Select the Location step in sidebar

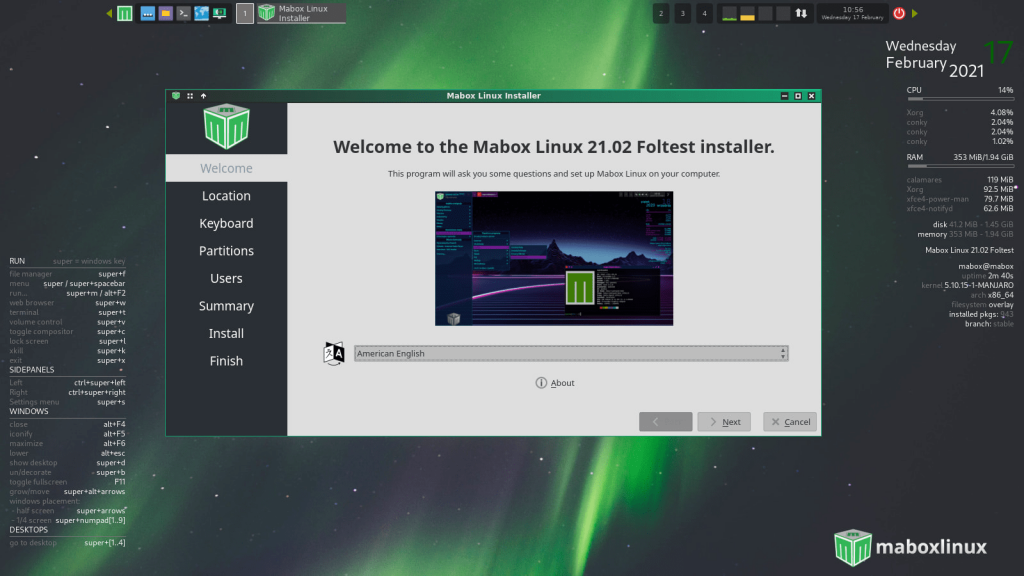click(x=226, y=196)
